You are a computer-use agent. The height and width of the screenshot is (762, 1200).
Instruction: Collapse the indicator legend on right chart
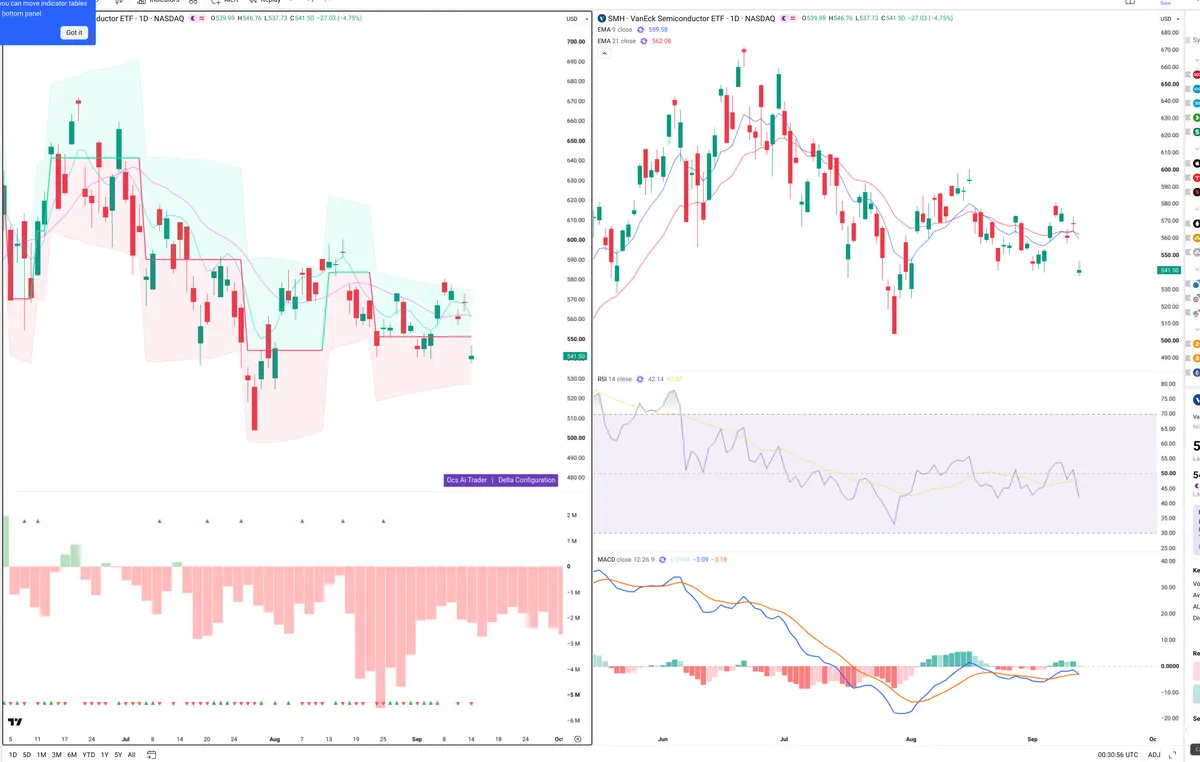[x=603, y=53]
